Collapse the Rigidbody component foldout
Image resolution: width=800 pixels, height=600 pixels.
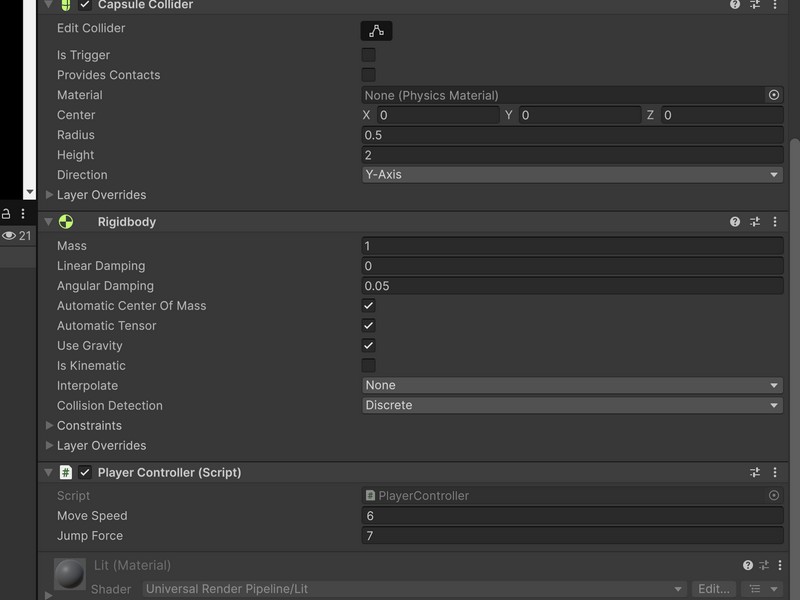[x=48, y=221]
